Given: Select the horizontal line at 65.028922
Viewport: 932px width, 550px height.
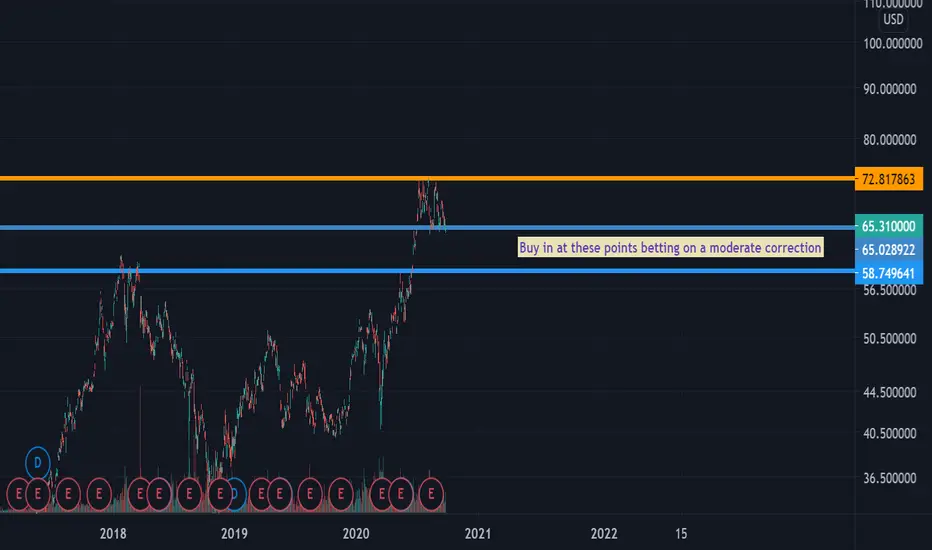Looking at the screenshot, I should (x=427, y=228).
